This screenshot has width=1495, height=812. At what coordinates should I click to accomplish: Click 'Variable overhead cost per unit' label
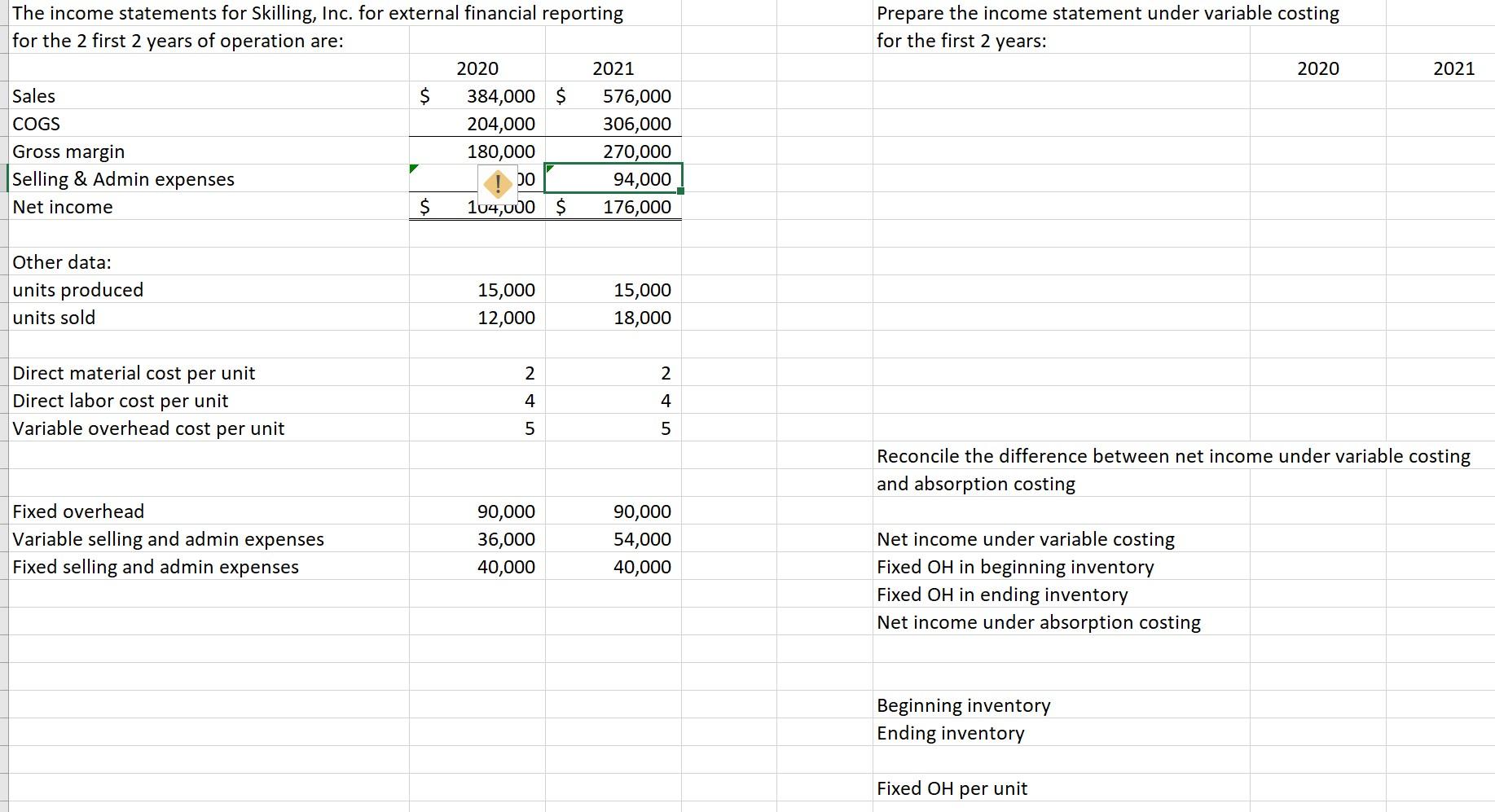148,428
